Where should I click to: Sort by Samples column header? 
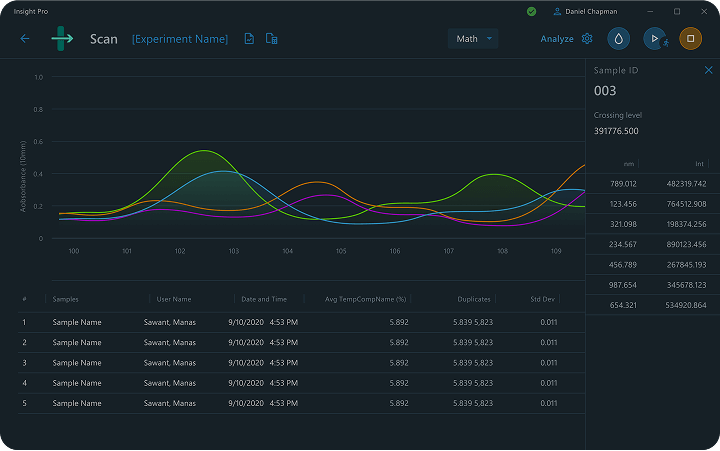coord(66,299)
